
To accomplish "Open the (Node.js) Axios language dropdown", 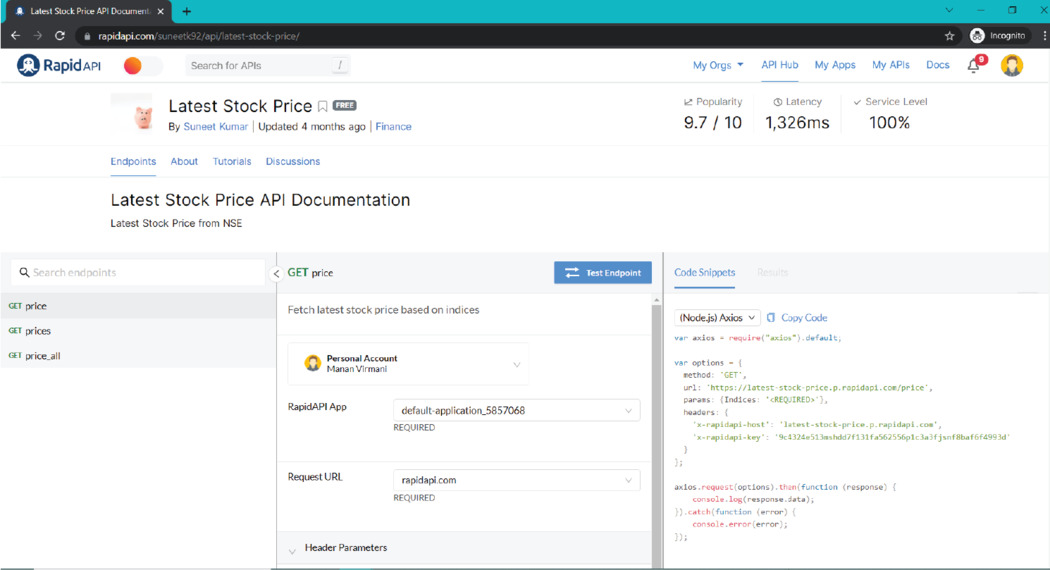I will pyautogui.click(x=717, y=317).
